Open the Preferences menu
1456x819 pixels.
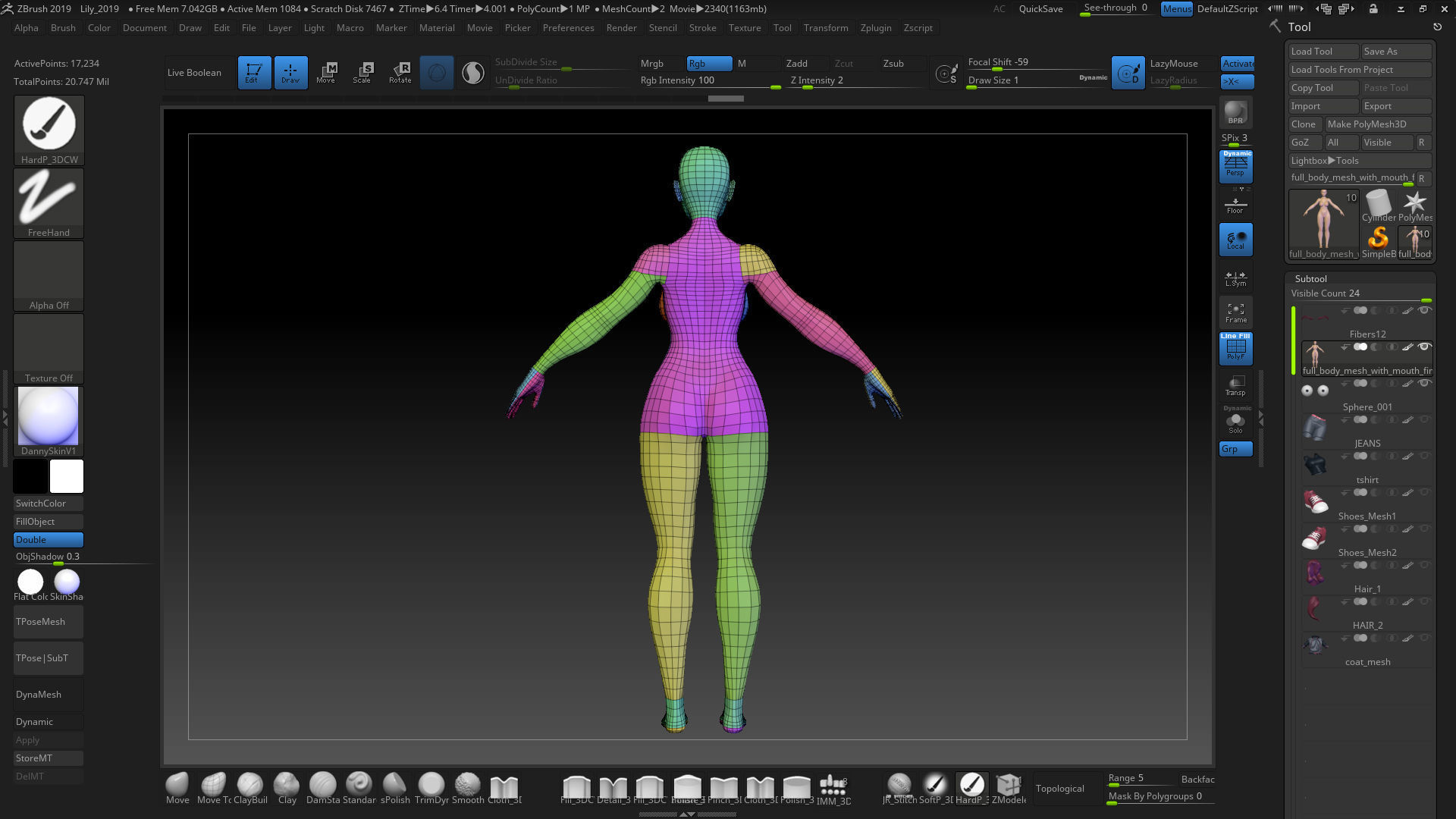click(x=568, y=27)
